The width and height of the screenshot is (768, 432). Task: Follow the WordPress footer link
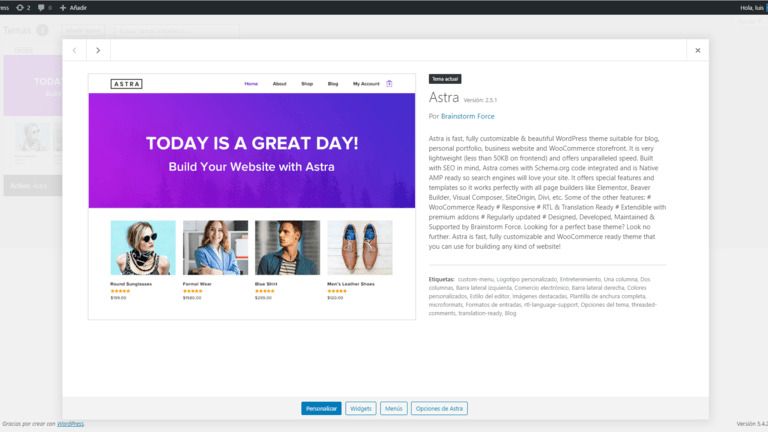coord(70,424)
